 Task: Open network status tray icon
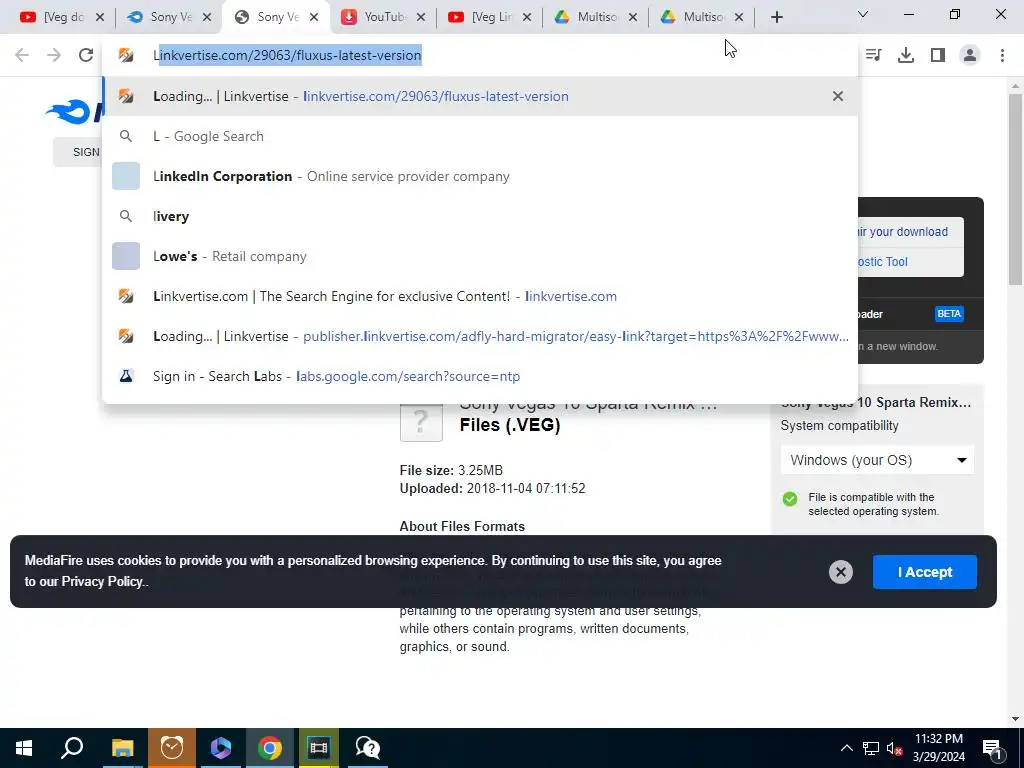(x=871, y=748)
